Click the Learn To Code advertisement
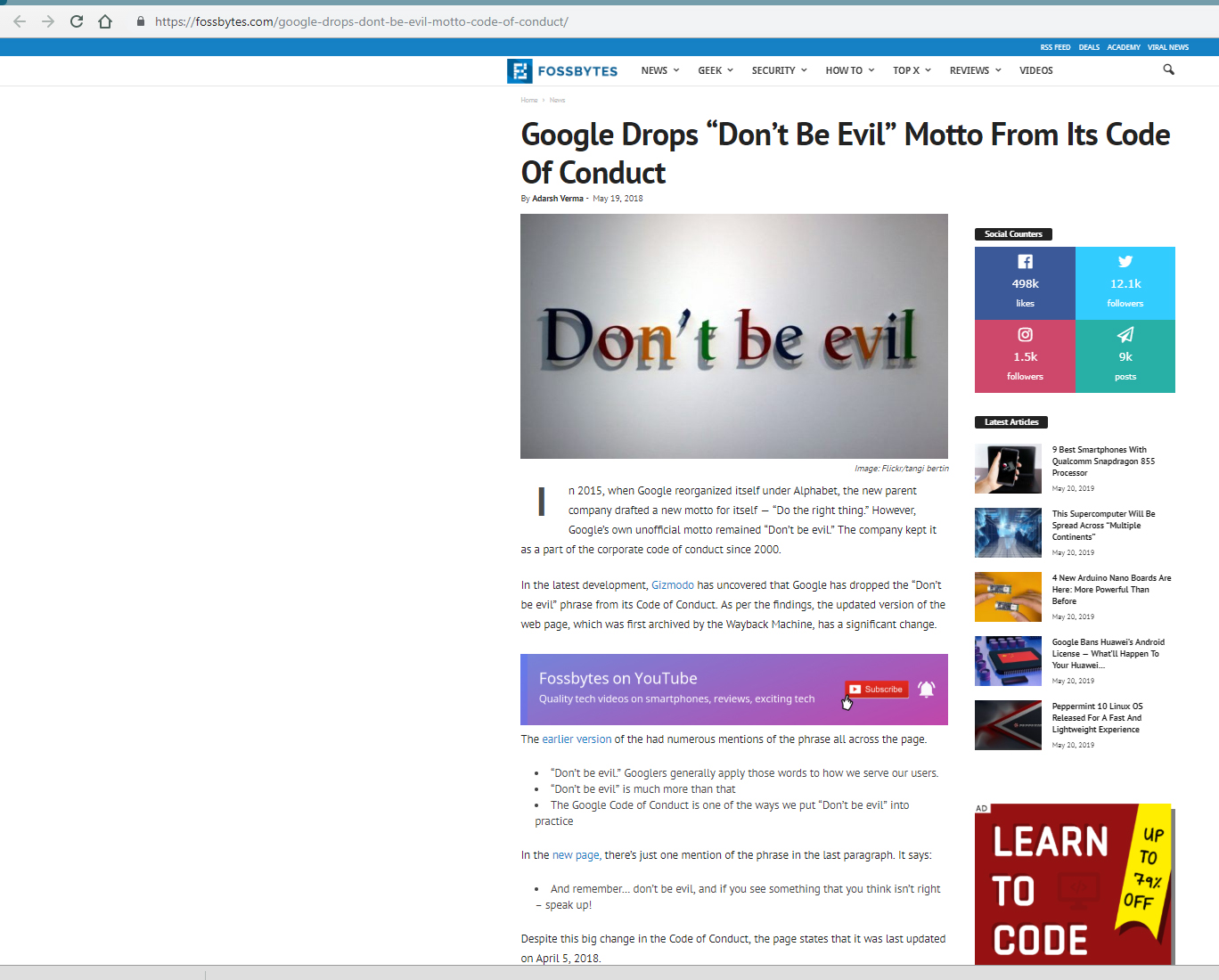The image size is (1219, 980). tap(1075, 884)
